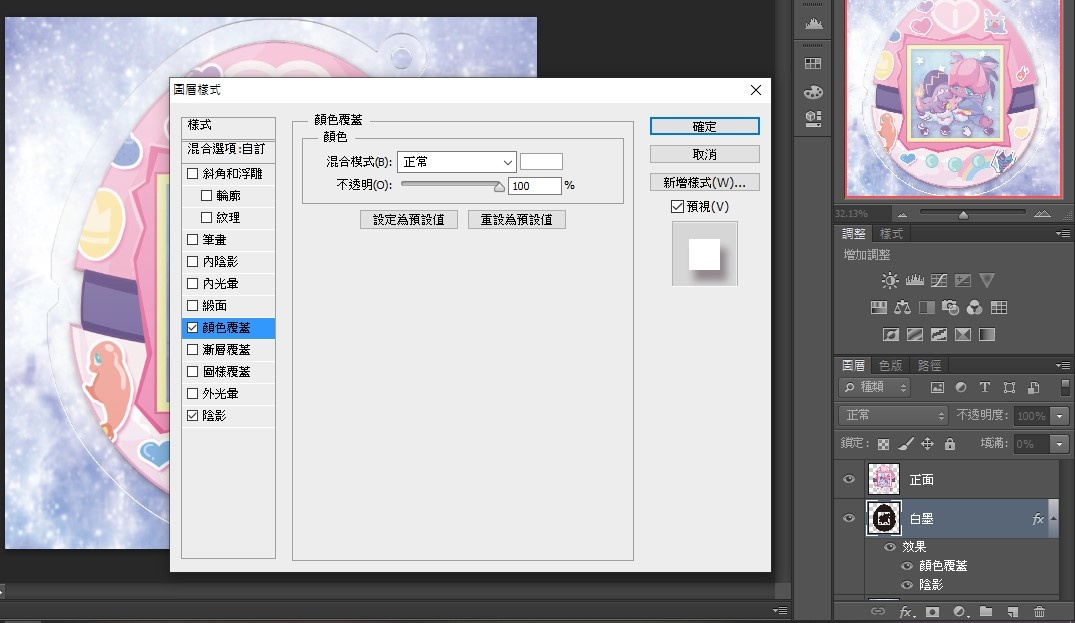Add a Brightness/Contrast adjustment
Screen dimensions: 1075x623
pos(890,280)
